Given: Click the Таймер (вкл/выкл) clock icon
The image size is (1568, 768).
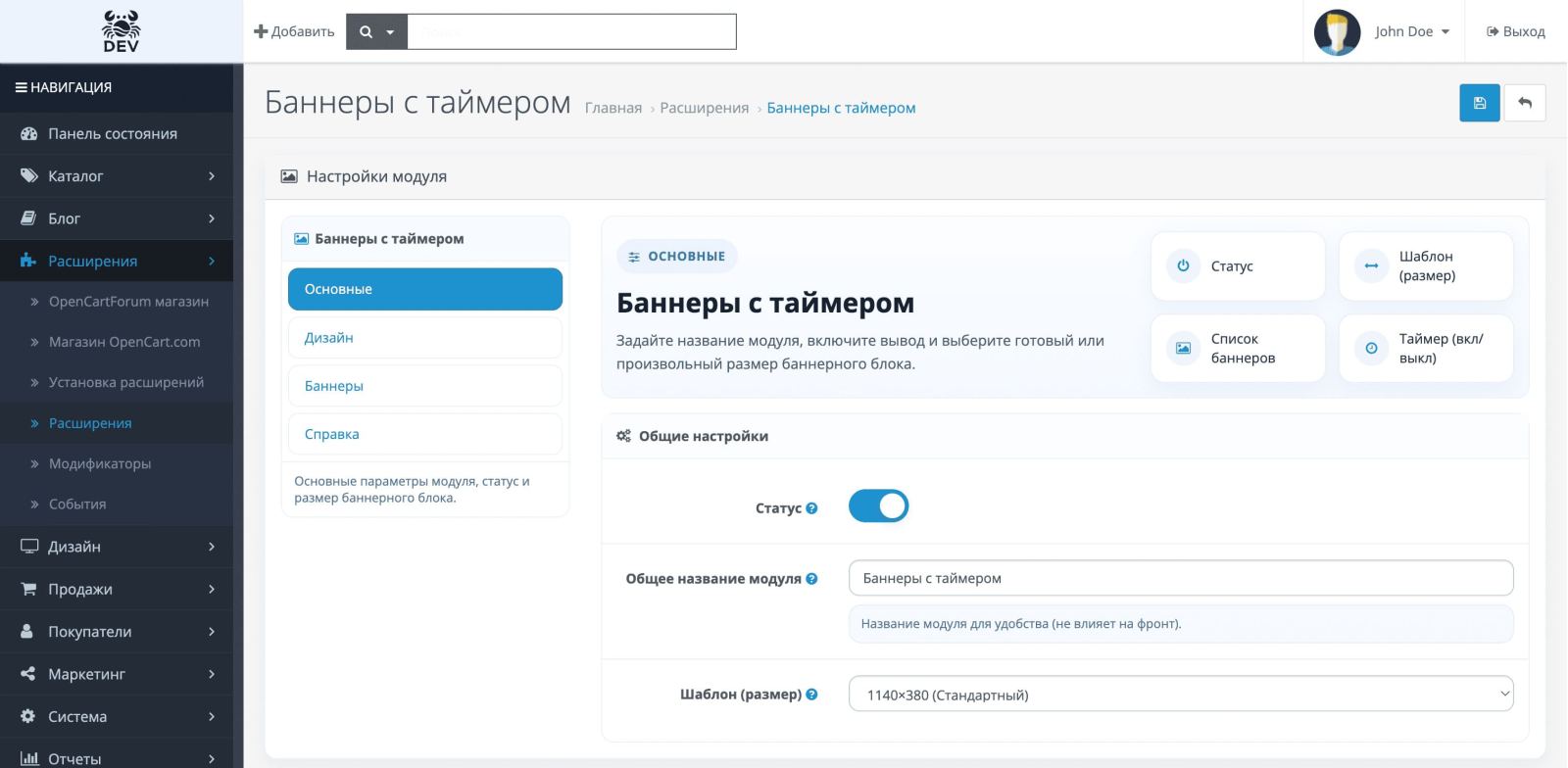Looking at the screenshot, I should click(1371, 348).
